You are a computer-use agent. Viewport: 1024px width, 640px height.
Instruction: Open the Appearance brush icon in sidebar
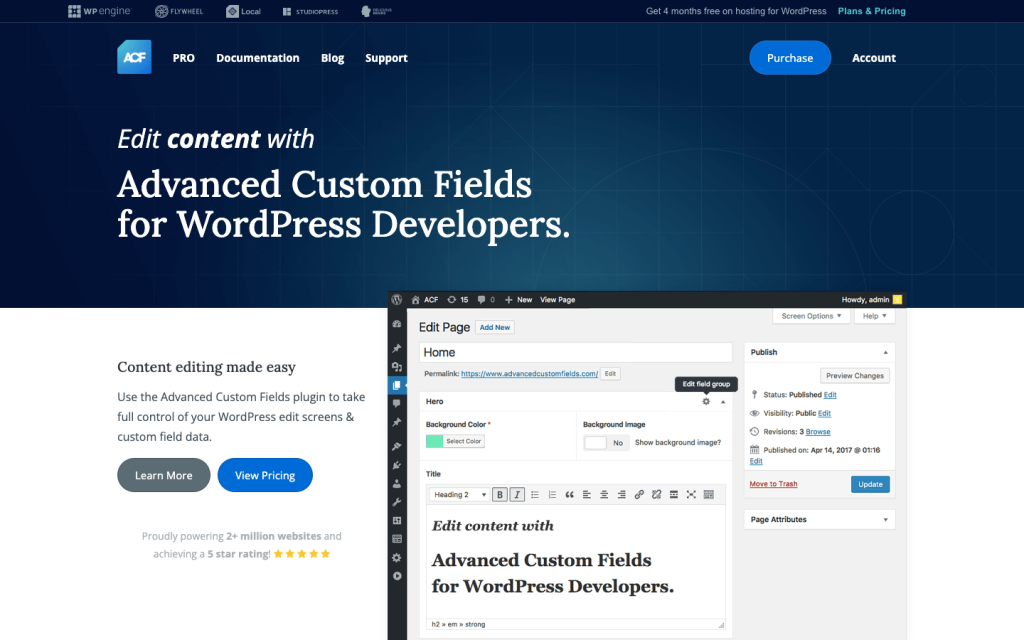click(396, 447)
